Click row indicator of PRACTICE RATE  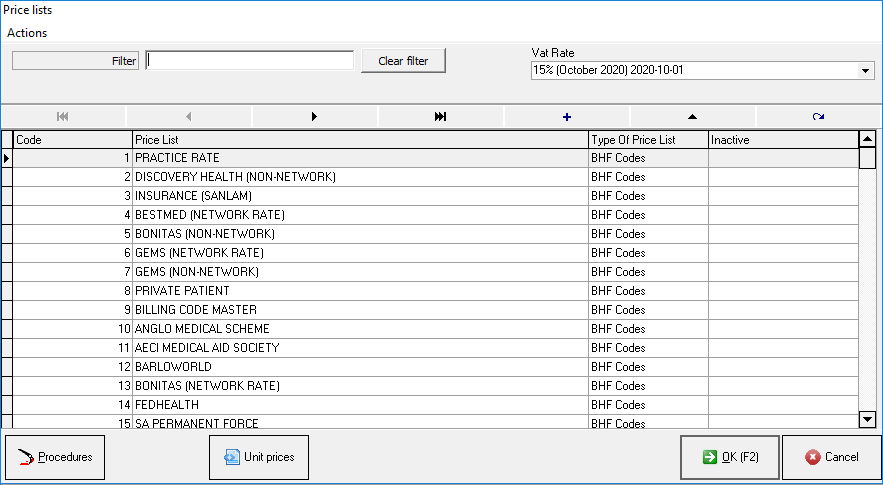7,158
